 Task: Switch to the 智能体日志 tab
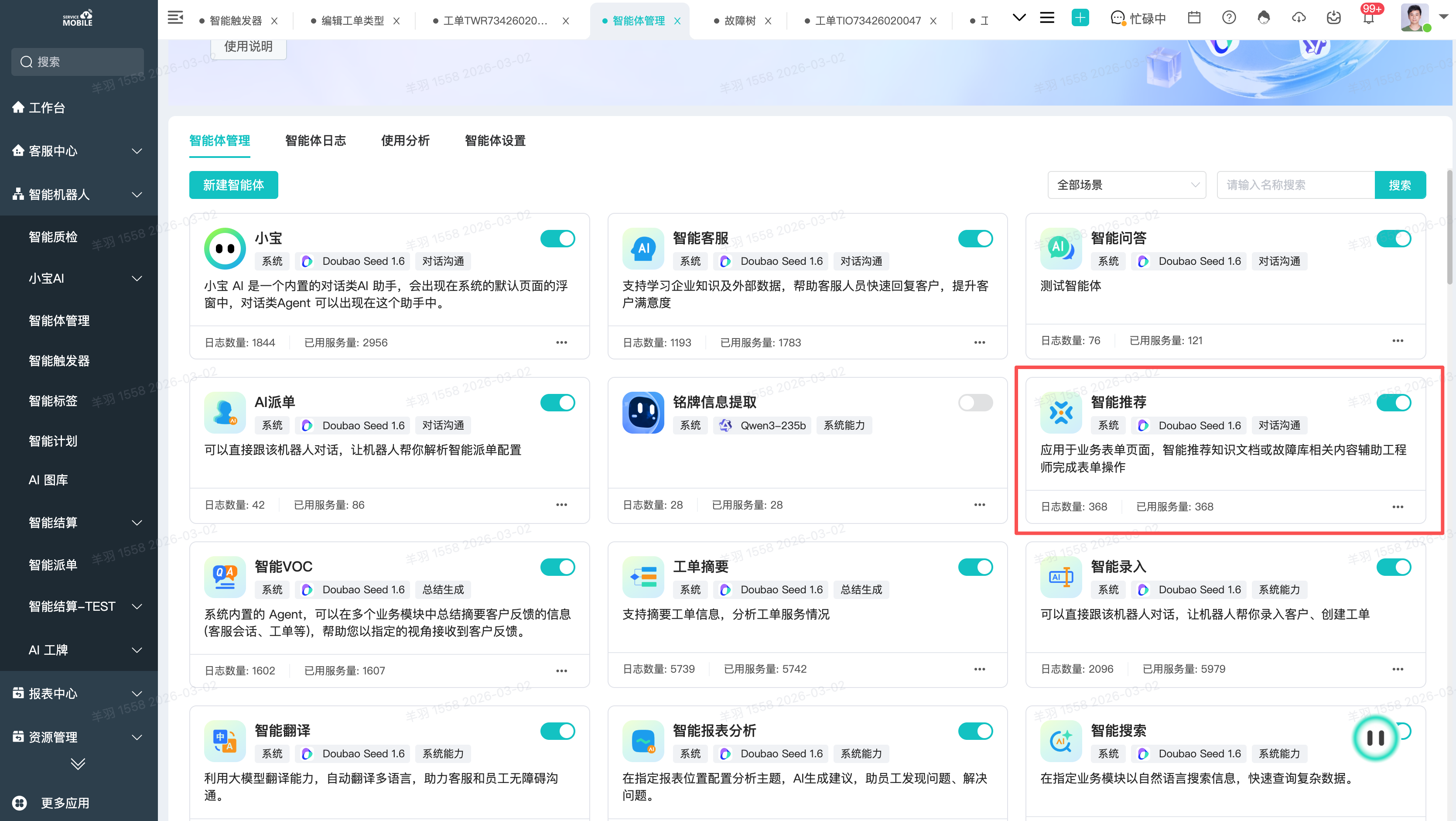(315, 141)
